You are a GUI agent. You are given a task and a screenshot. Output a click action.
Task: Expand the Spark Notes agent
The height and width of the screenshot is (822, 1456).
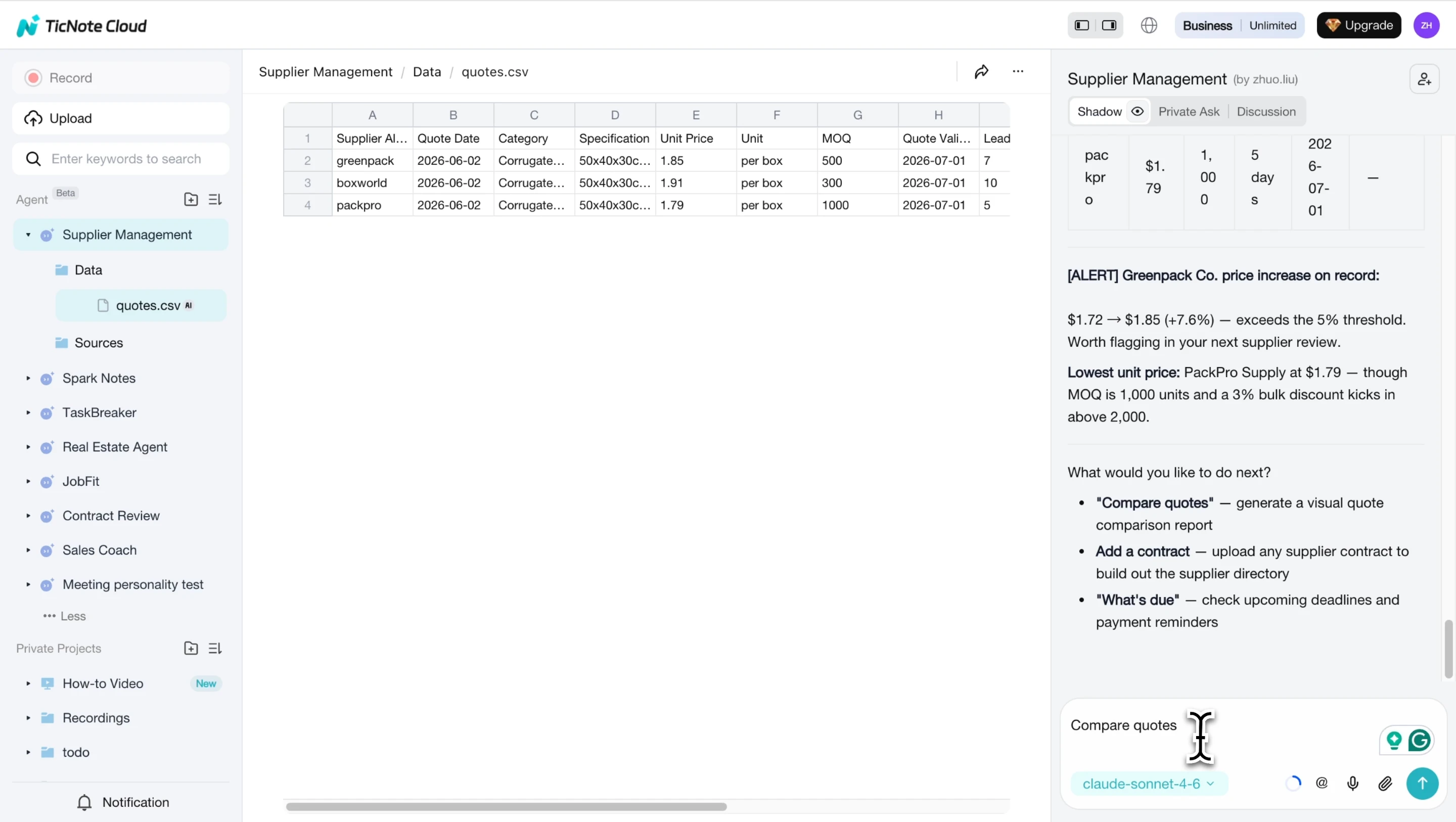coord(28,378)
